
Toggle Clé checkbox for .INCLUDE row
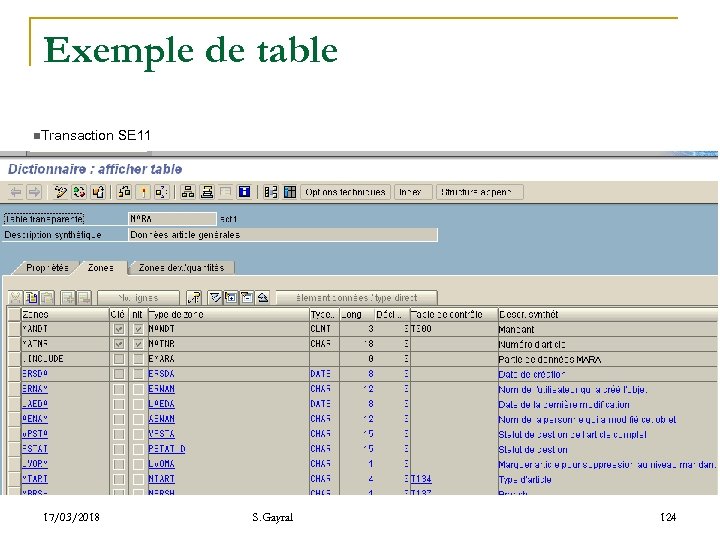119,359
